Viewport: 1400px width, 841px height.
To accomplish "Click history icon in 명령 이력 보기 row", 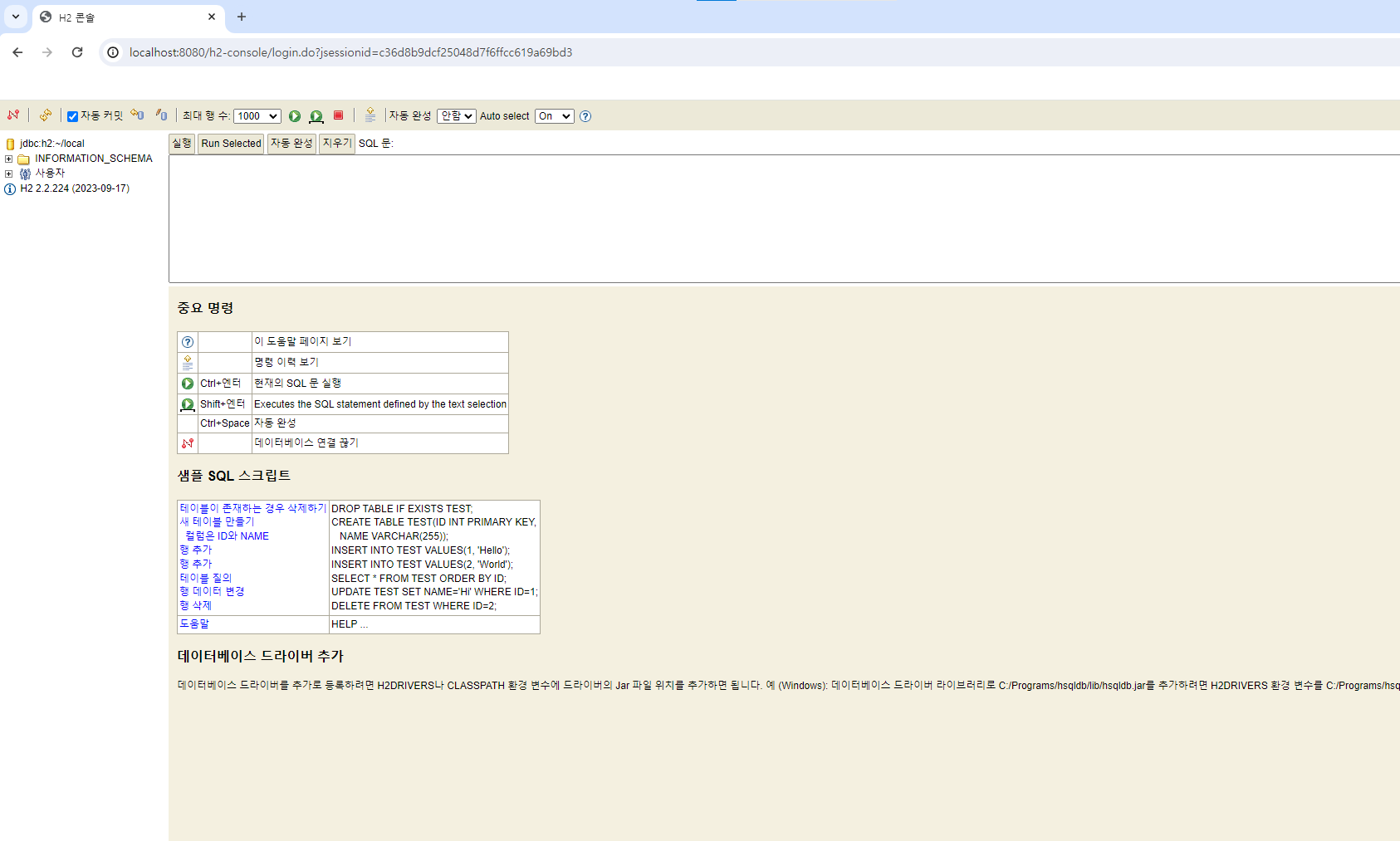I will (x=188, y=363).
